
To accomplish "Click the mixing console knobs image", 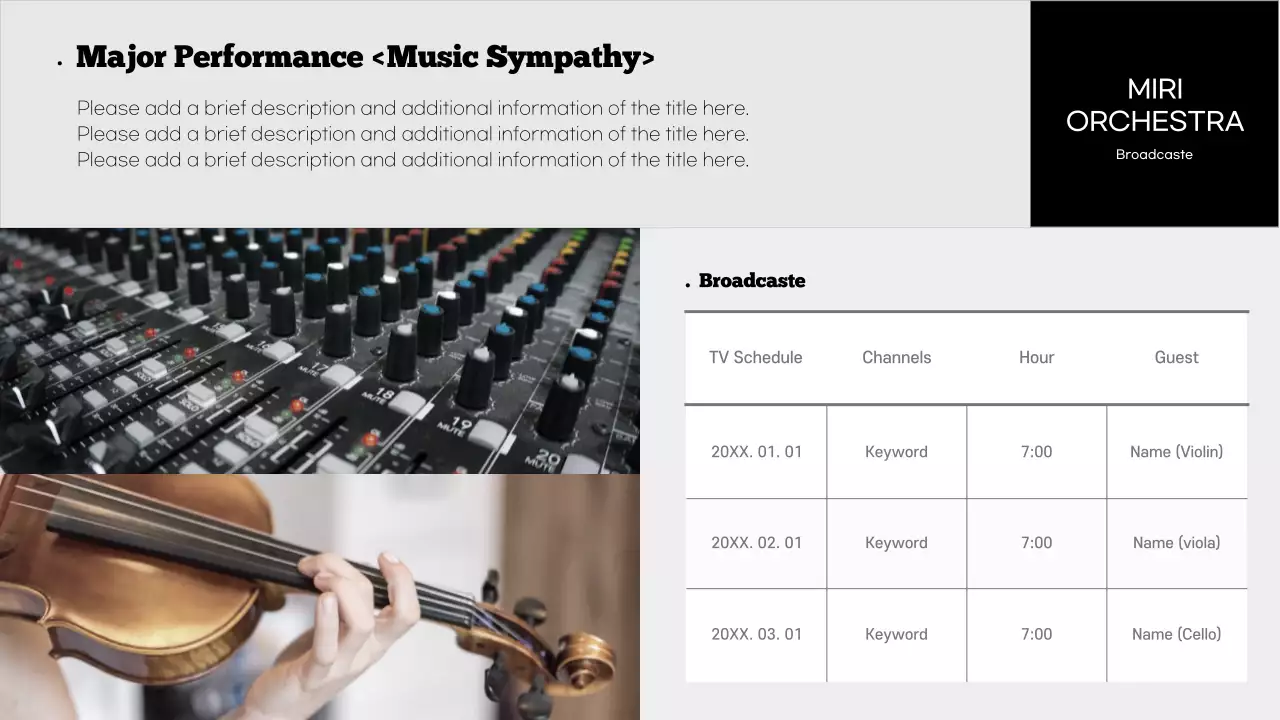I will click(x=320, y=348).
